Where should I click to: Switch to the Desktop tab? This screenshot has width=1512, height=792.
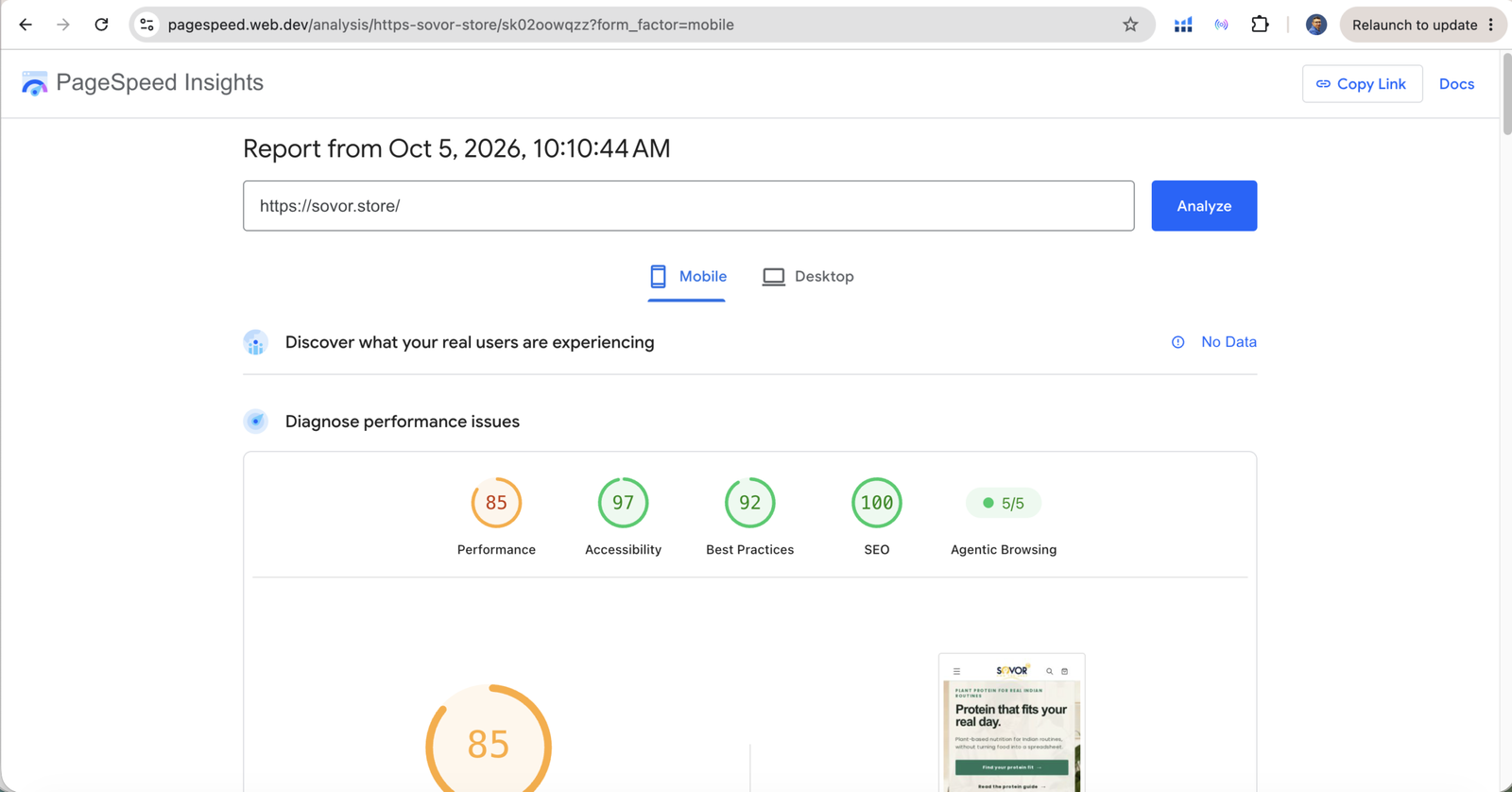tap(808, 277)
